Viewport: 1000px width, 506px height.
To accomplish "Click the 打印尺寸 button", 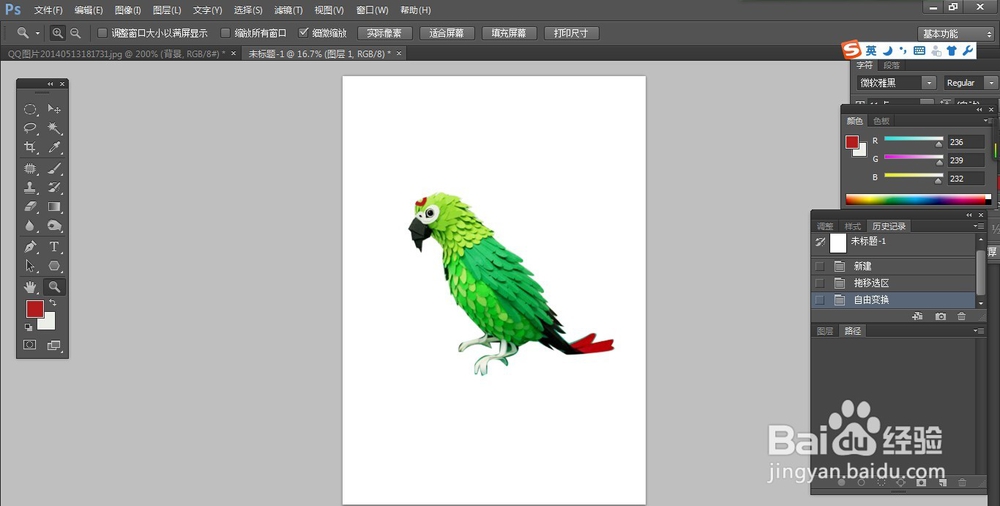I will [x=571, y=33].
